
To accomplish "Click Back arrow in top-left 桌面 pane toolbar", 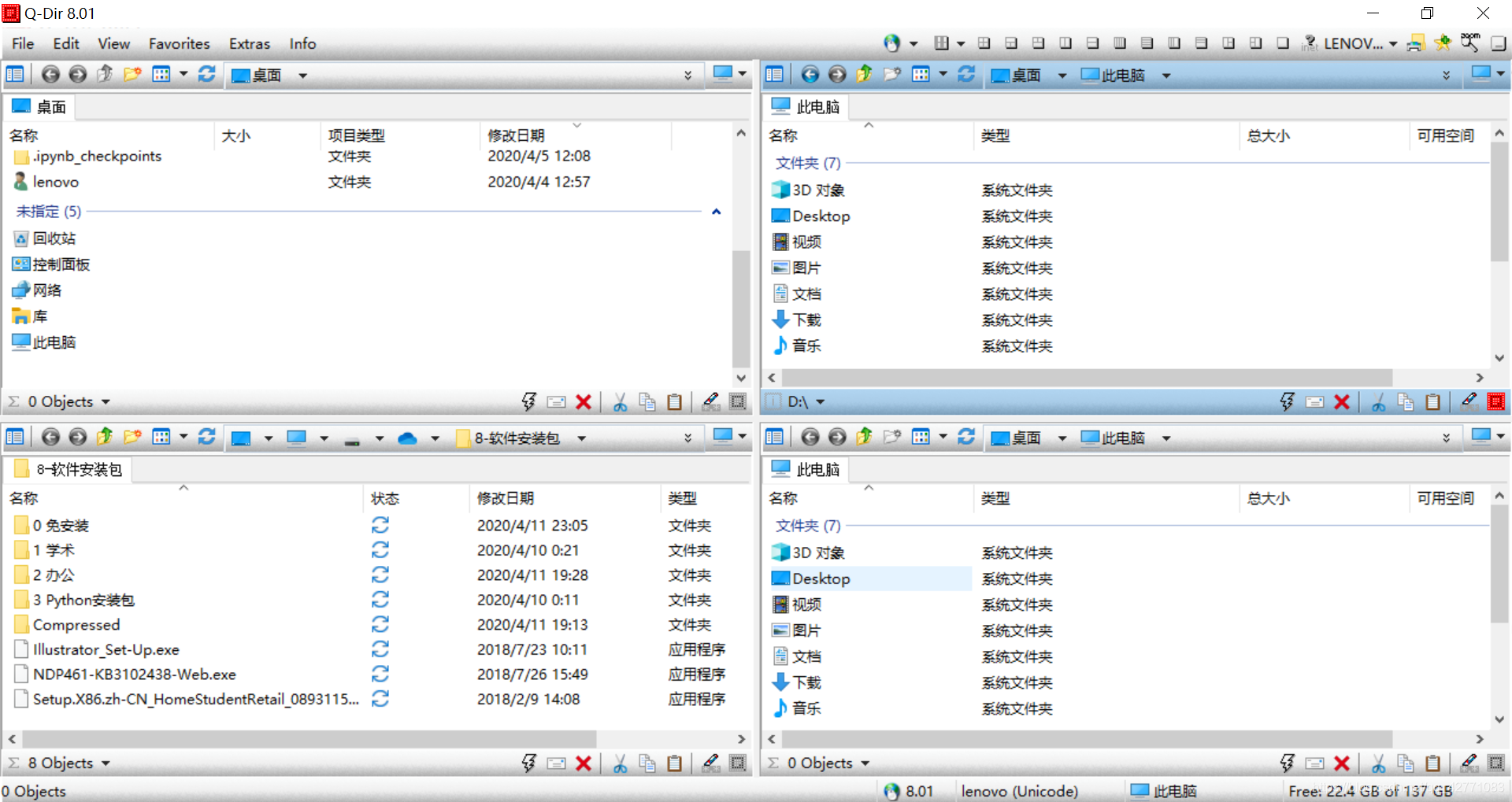I will point(50,74).
